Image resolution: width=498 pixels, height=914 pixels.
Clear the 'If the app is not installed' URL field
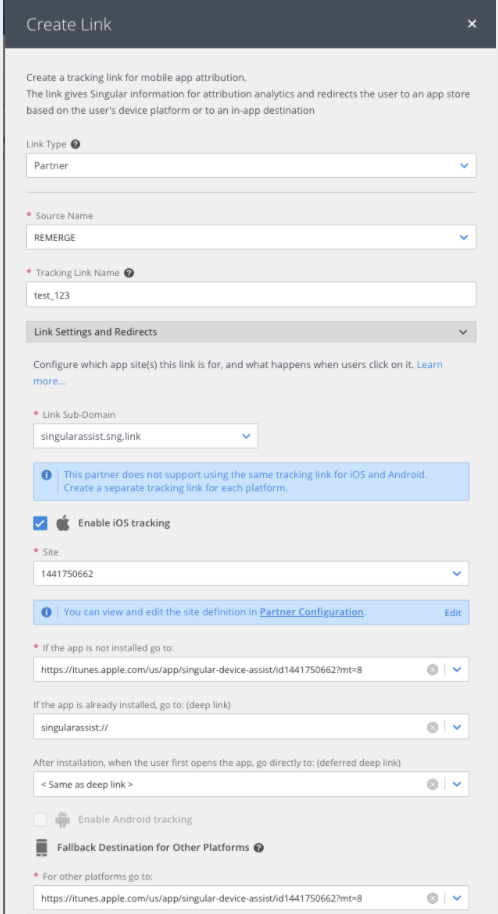coord(432,670)
